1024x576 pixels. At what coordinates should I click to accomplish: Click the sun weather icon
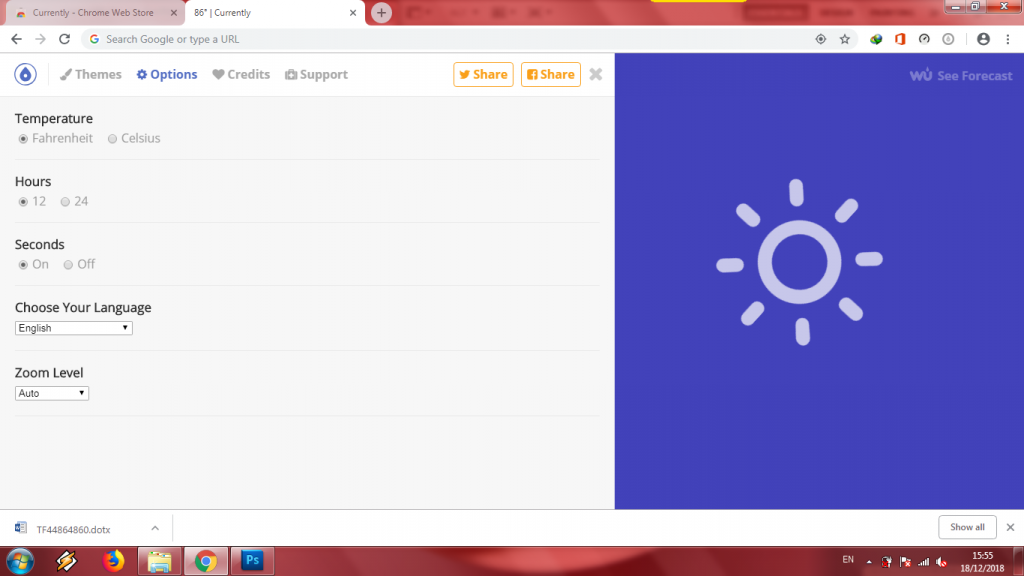tap(799, 262)
